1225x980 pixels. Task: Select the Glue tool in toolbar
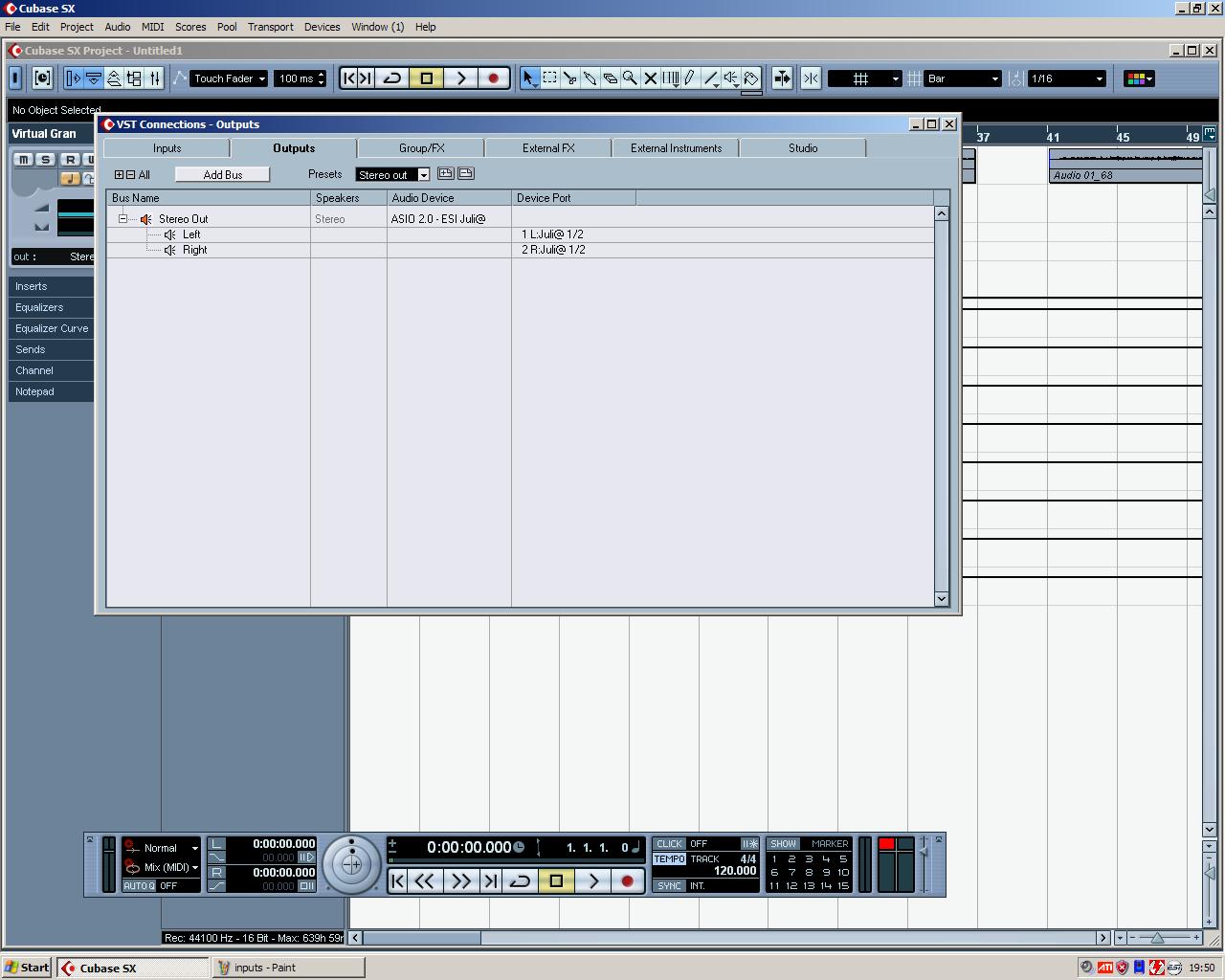coord(590,78)
